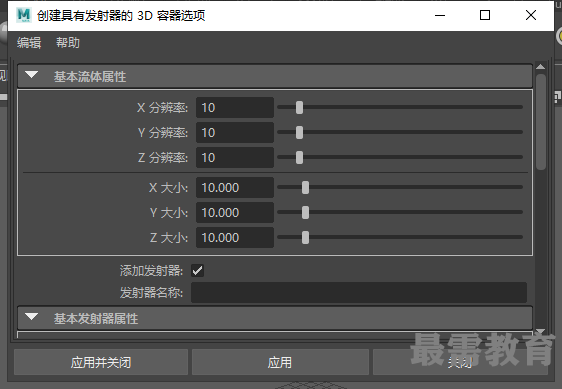
Task: Click the Y 分辨率 slider handle
Action: 299,132
